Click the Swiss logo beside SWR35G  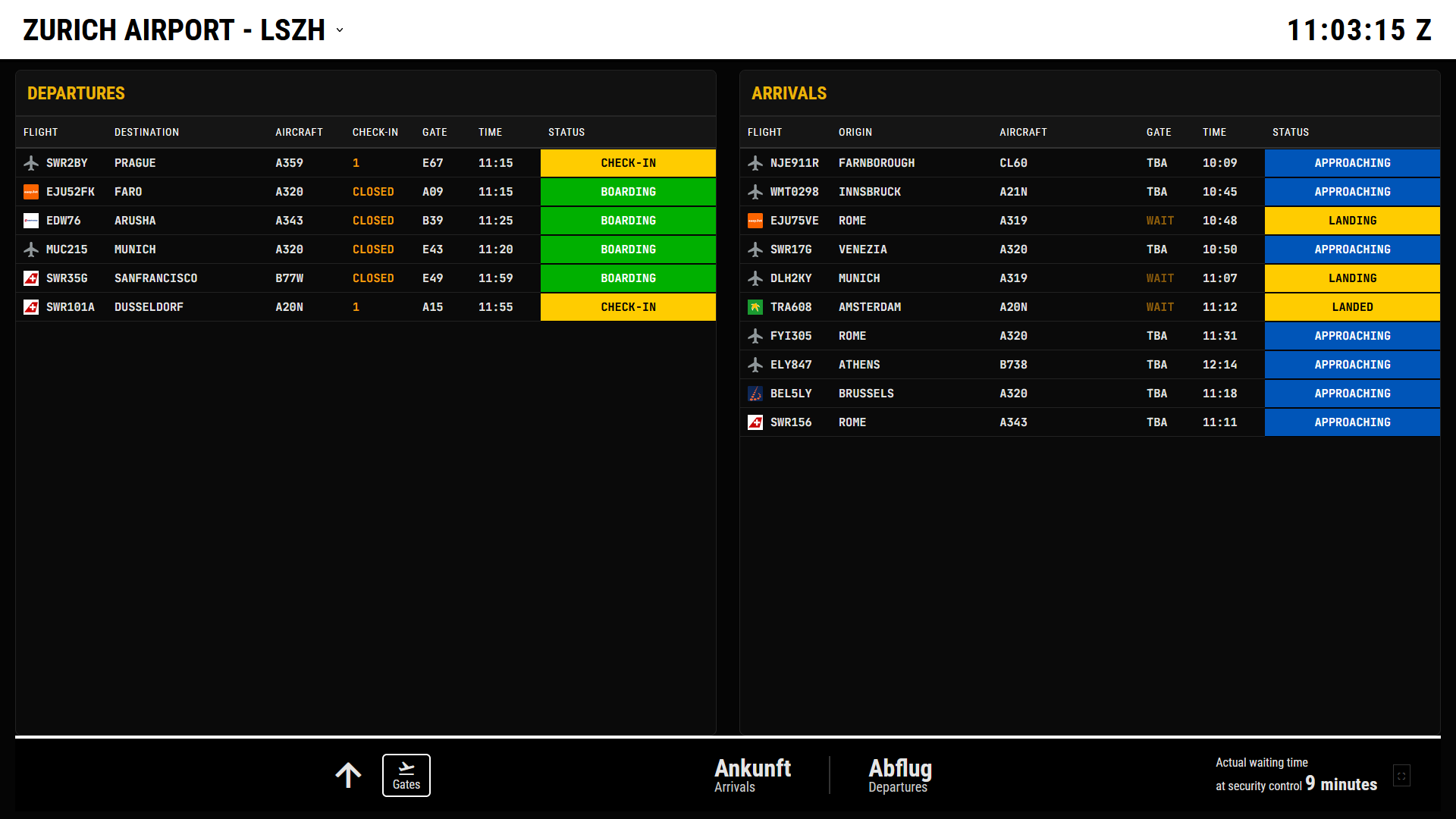pos(31,278)
